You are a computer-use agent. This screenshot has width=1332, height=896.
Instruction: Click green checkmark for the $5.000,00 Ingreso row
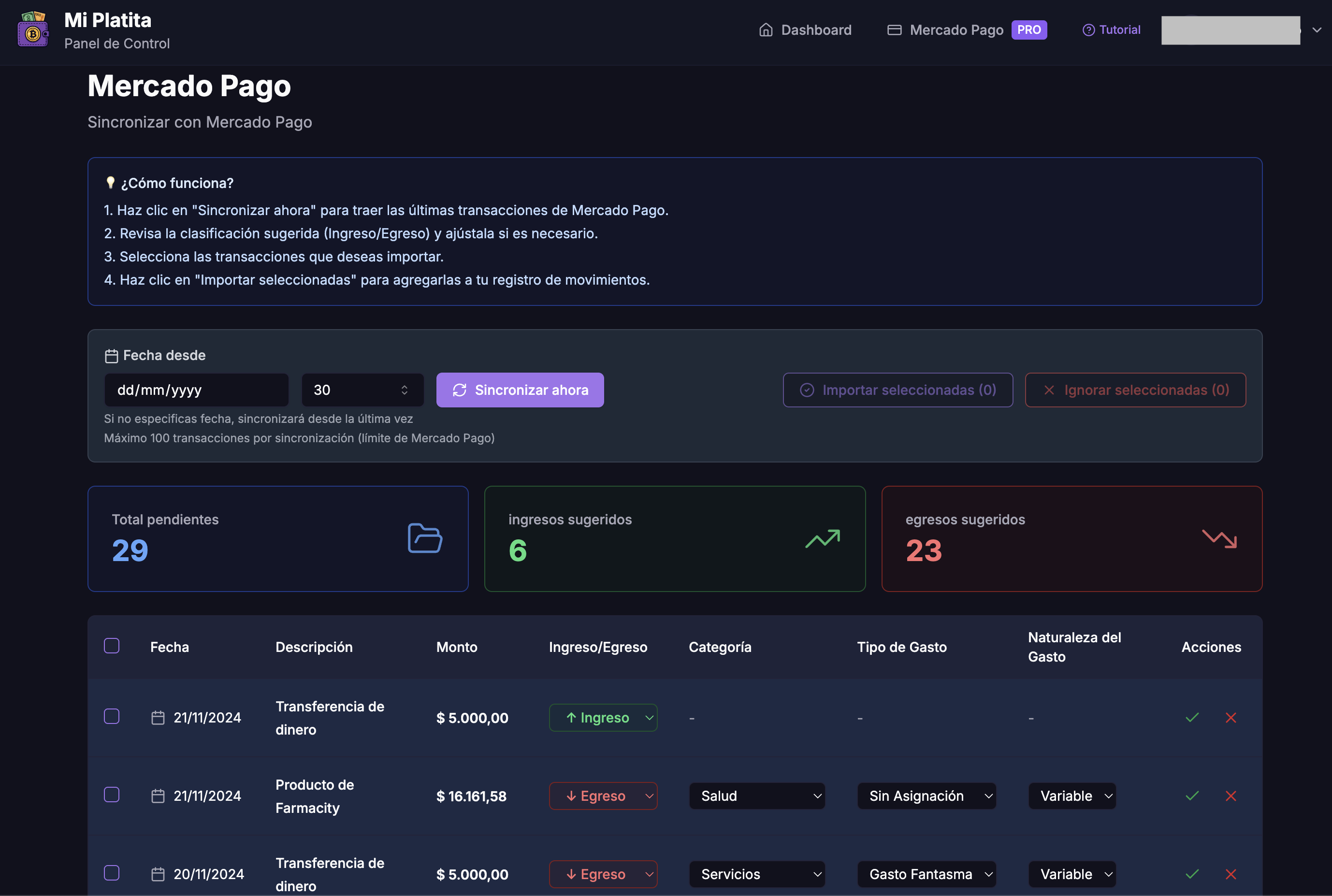tap(1192, 718)
